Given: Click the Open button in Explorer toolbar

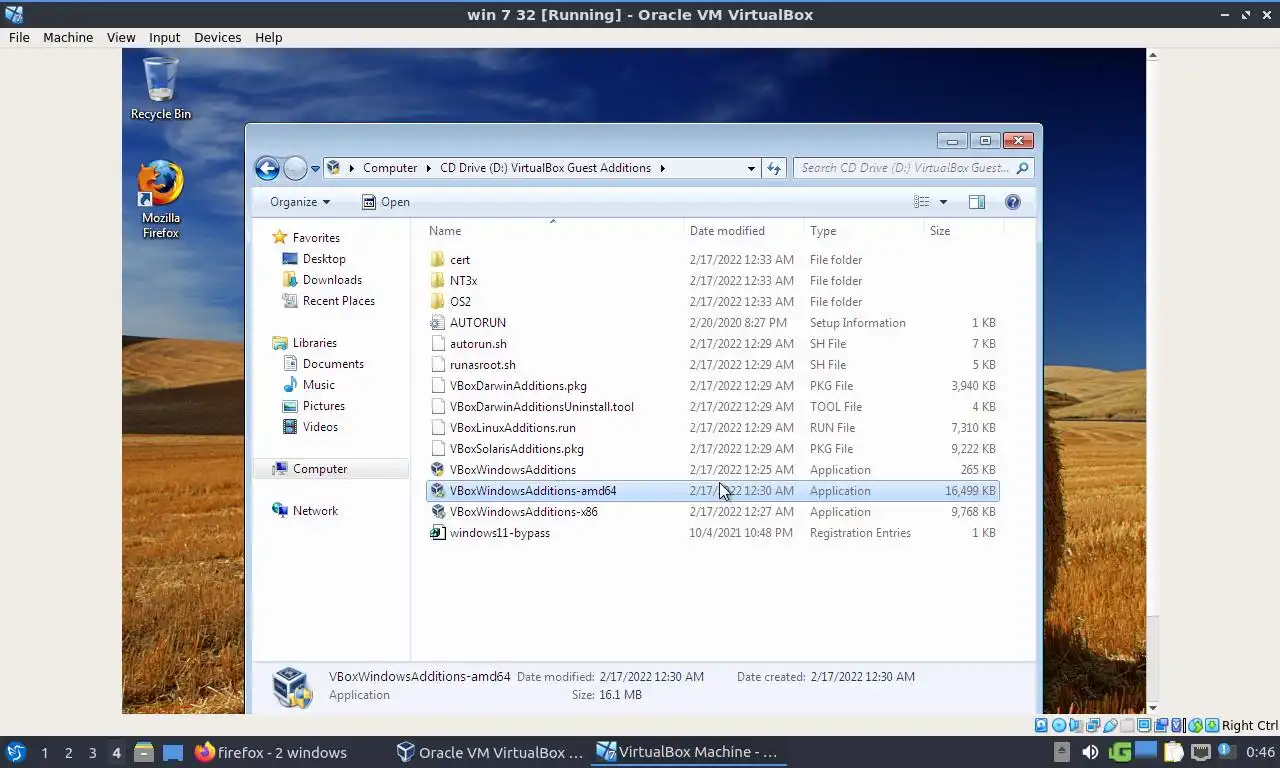Looking at the screenshot, I should coord(386,202).
